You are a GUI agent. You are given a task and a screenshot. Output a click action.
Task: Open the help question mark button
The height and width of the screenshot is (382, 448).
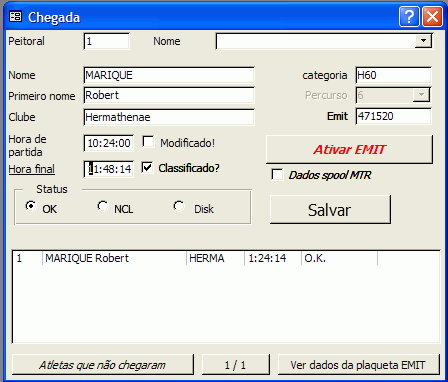pos(409,17)
